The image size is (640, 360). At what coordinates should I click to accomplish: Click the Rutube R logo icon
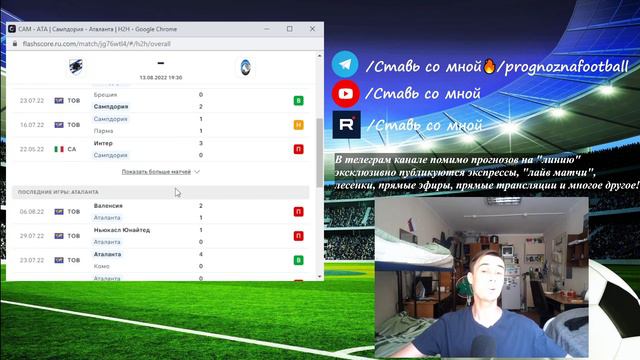click(x=346, y=124)
